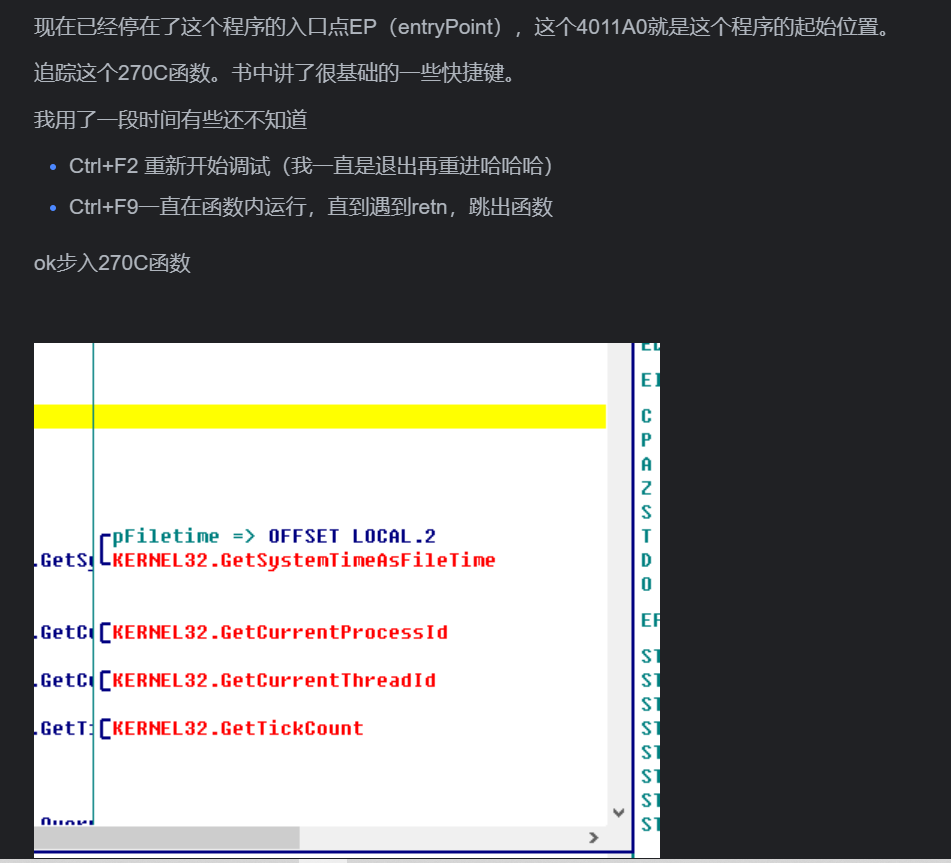Toggle the D direction flag in registers
The image size is (951, 863).
point(646,560)
